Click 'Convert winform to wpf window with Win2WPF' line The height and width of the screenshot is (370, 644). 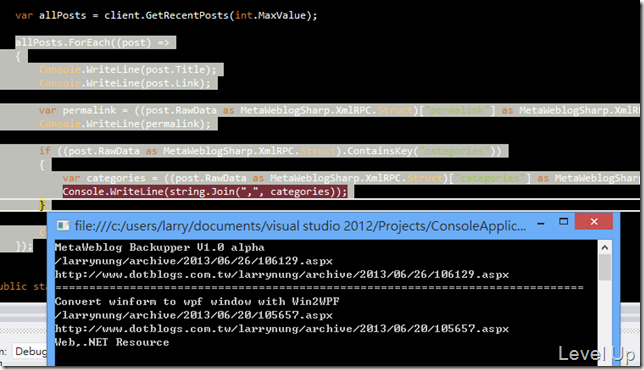pyautogui.click(x=197, y=302)
